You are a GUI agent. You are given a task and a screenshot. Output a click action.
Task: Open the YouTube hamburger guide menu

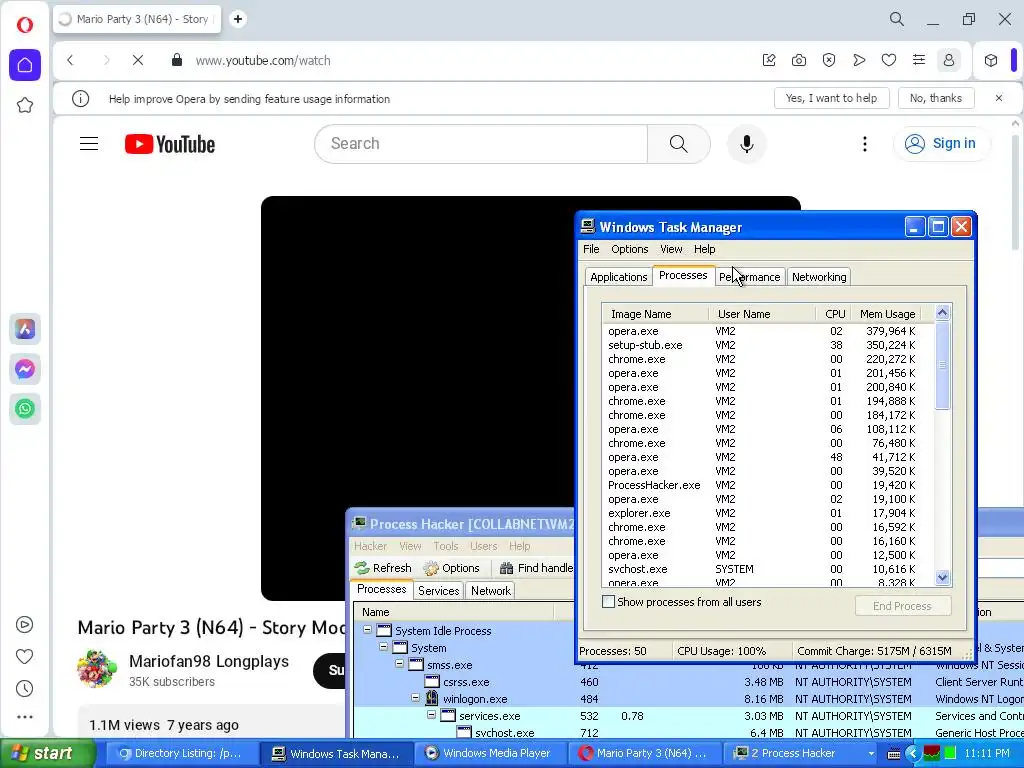pyautogui.click(x=89, y=144)
